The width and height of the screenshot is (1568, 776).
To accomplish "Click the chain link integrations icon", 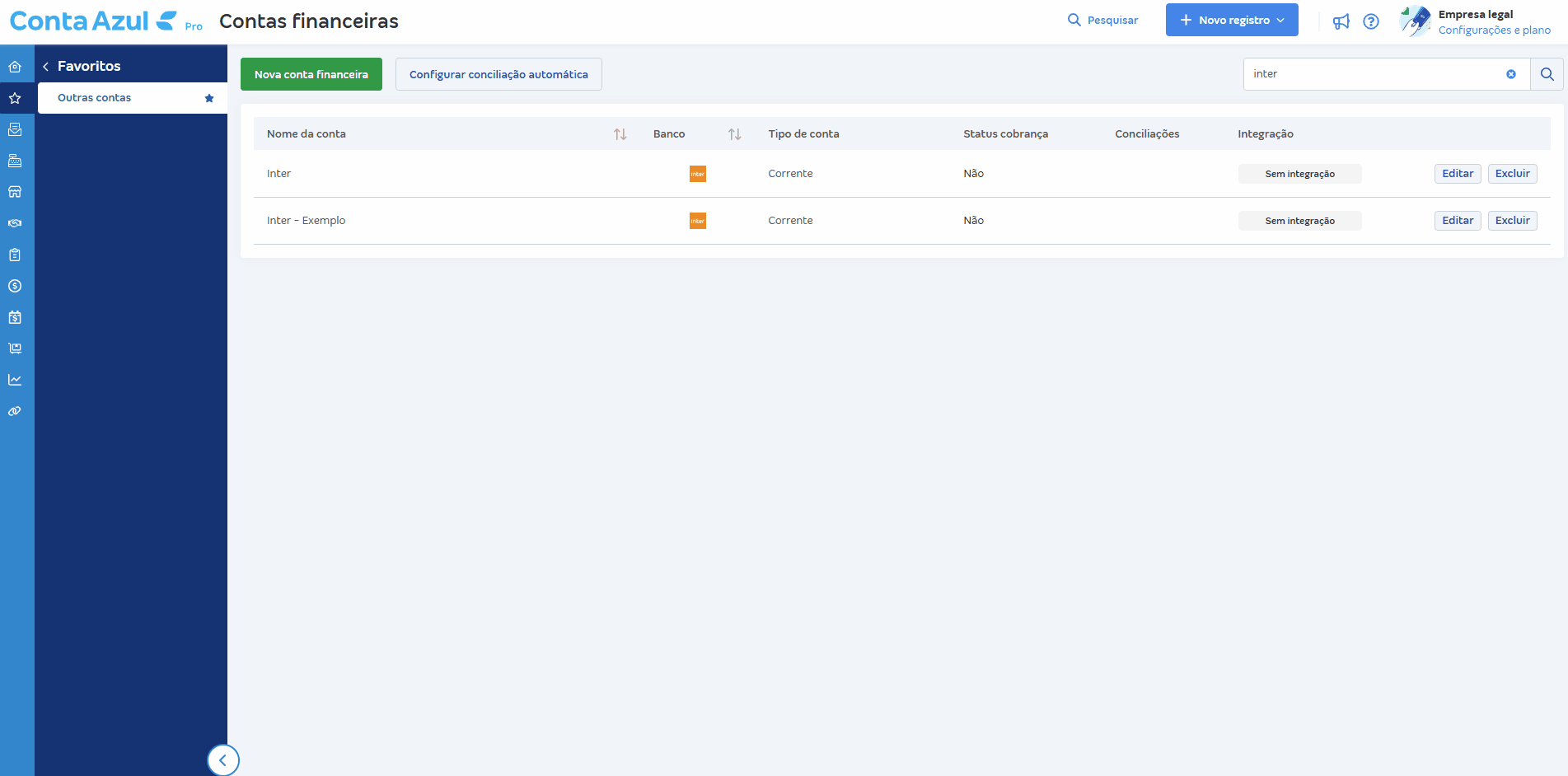I will pos(15,411).
